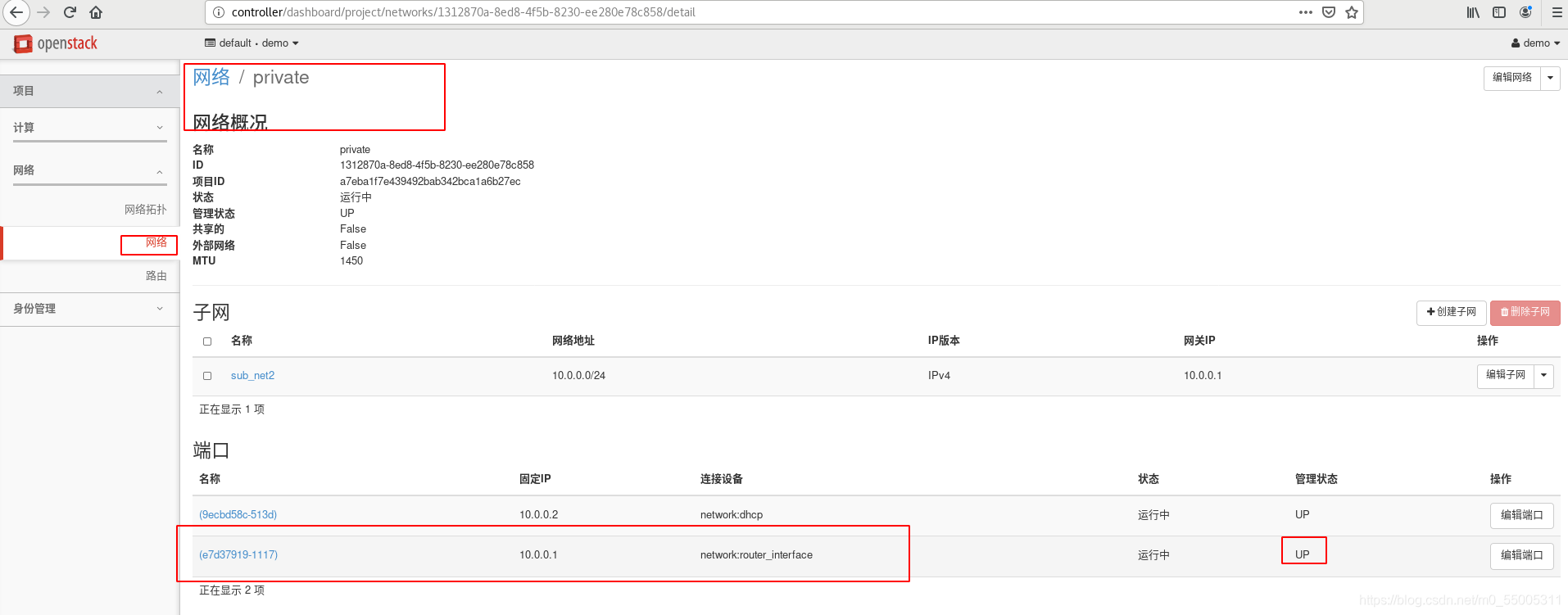Screen dimensions: 1568x615
Task: Open the default demo project dropdown
Action: (x=252, y=43)
